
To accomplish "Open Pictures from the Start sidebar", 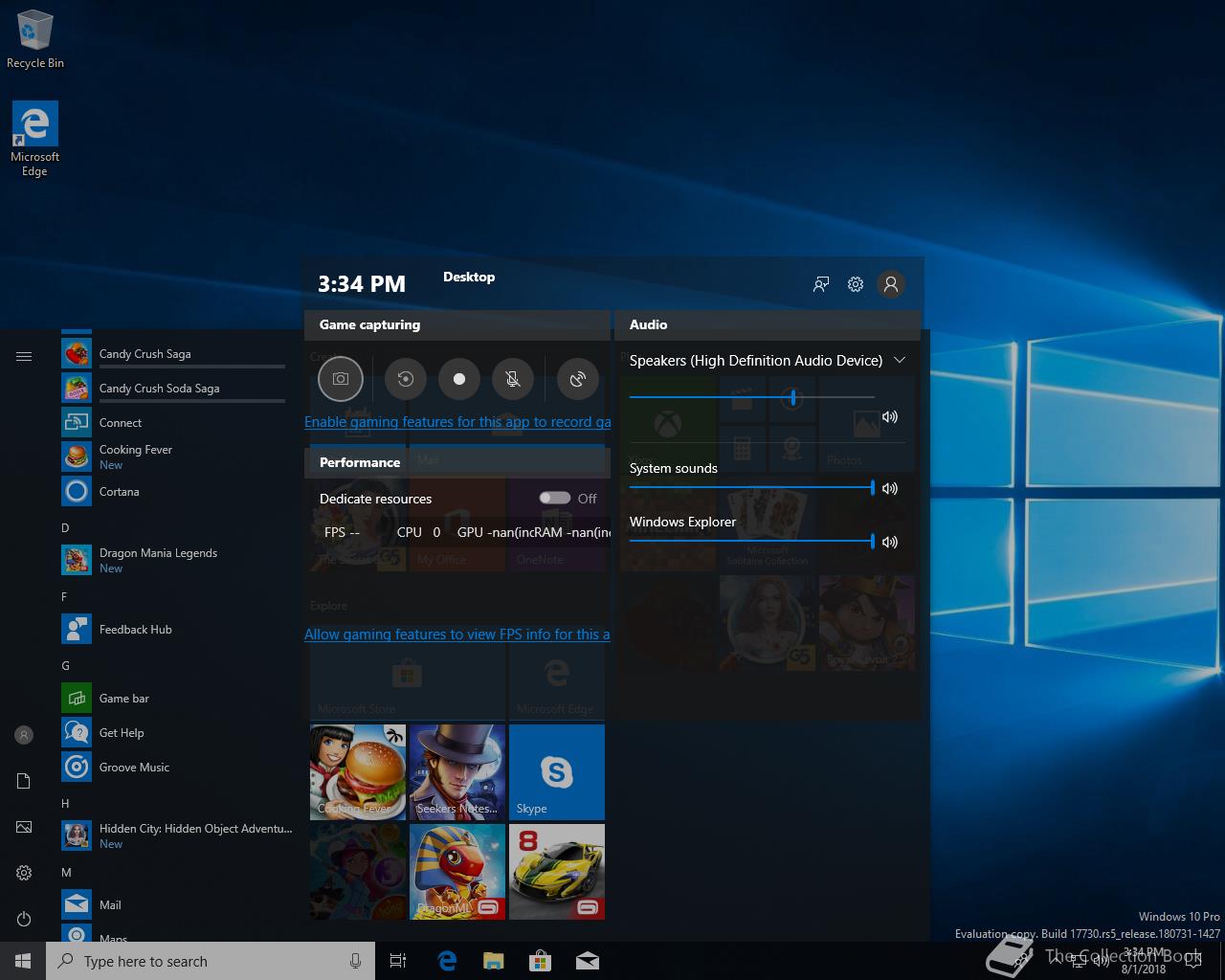I will coord(24,827).
